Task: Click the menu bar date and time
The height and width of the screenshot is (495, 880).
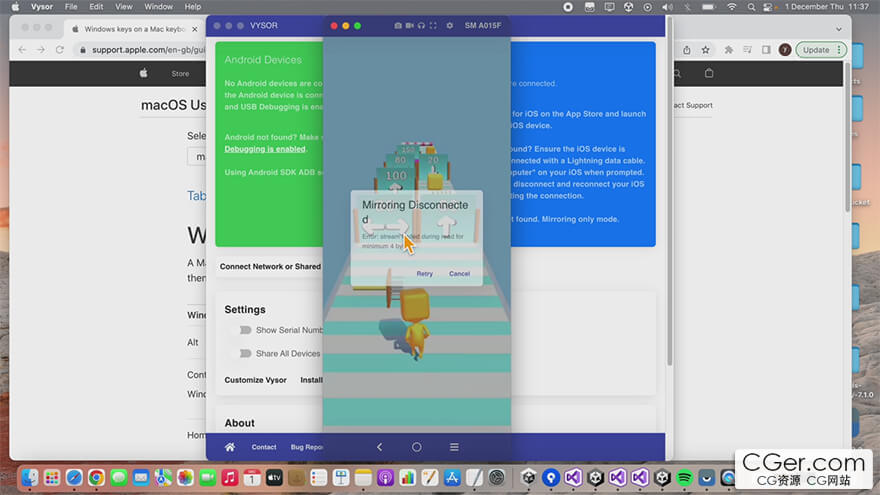Action: coord(827,7)
